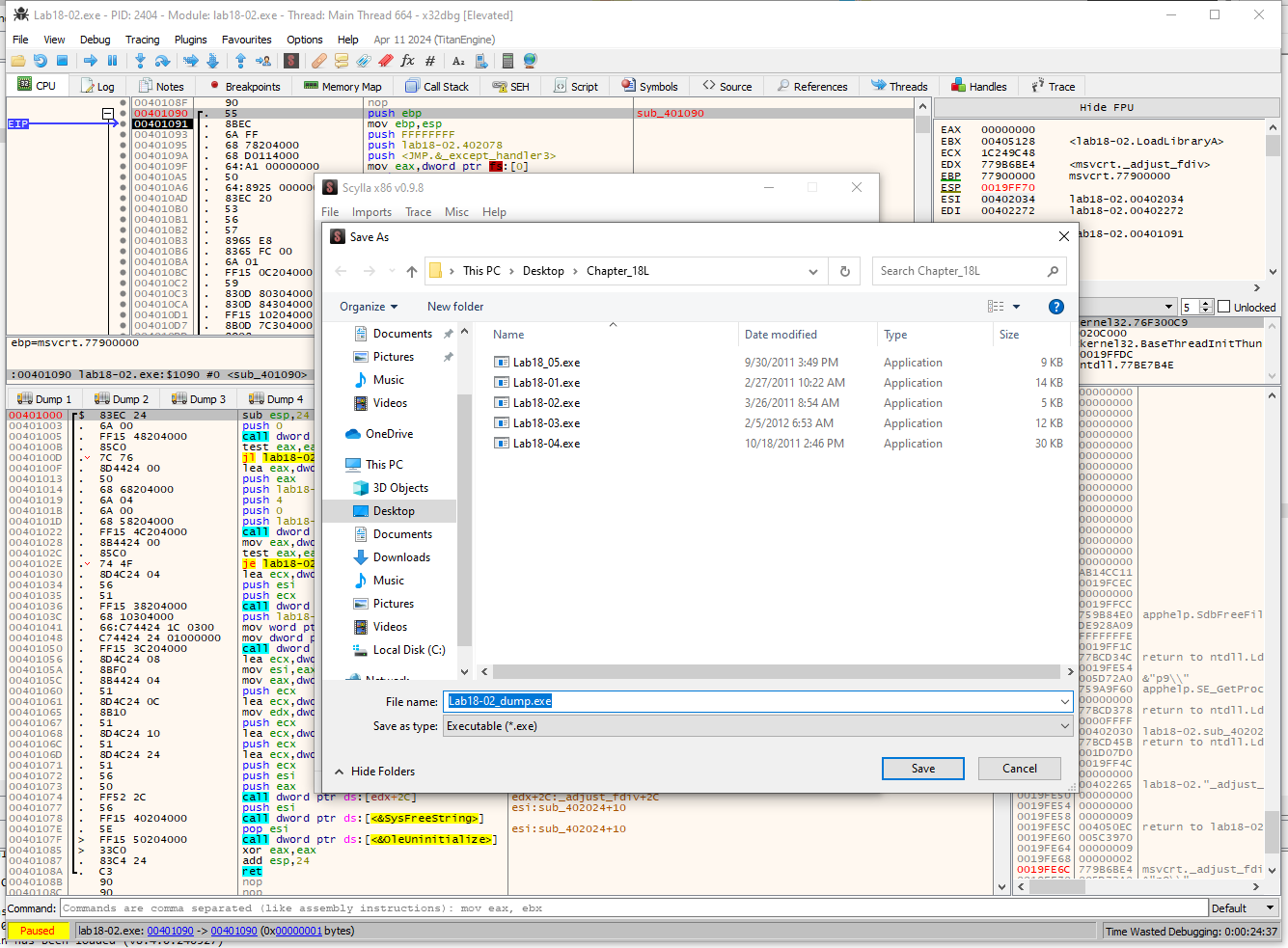Open Patches with the bandage icon
1288x948 pixels.
point(319,61)
